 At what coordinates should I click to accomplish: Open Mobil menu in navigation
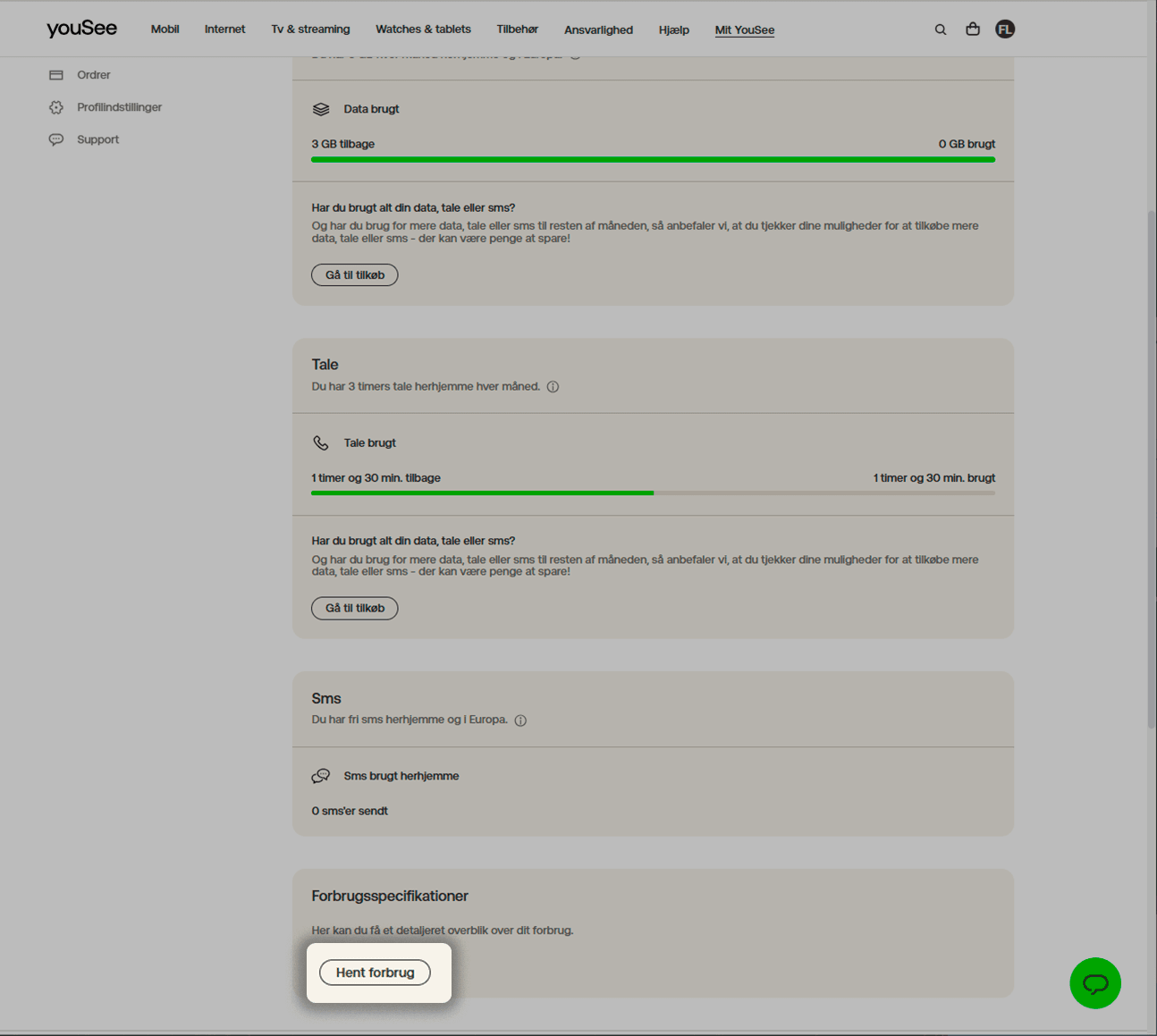pyautogui.click(x=165, y=29)
